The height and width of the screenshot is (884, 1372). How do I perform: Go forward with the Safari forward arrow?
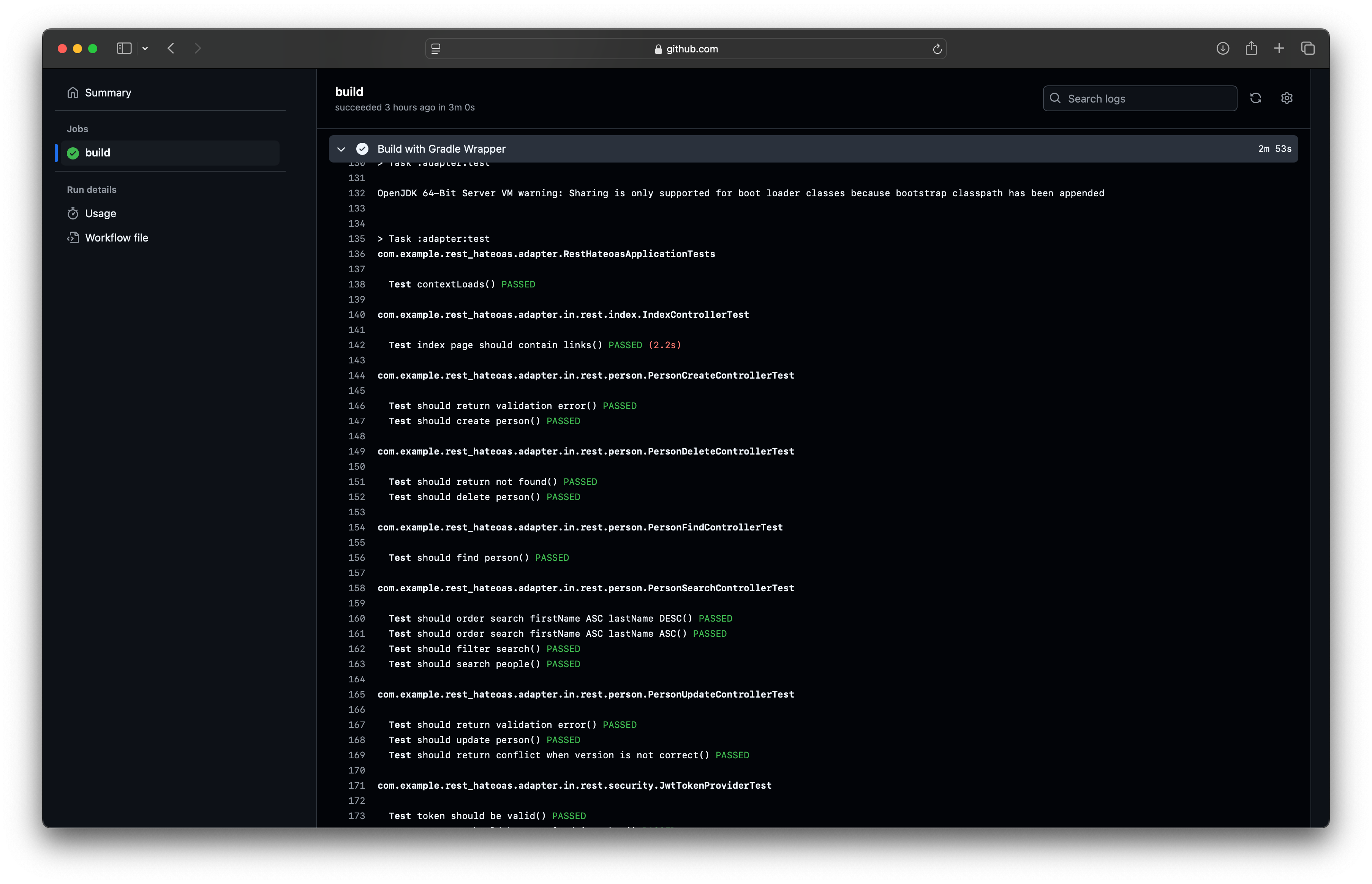[x=198, y=48]
